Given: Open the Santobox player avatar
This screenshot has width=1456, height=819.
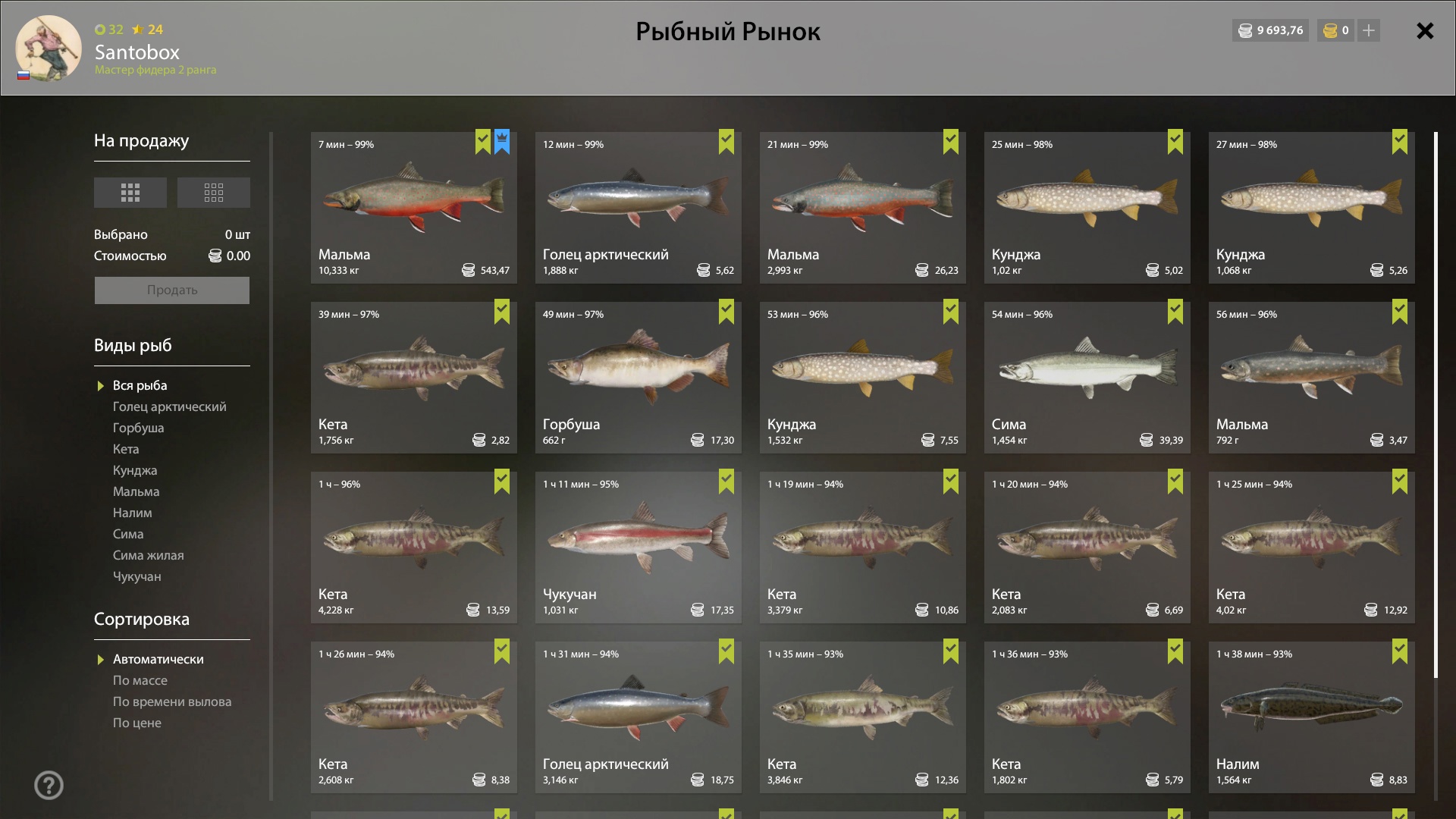Looking at the screenshot, I should (49, 48).
